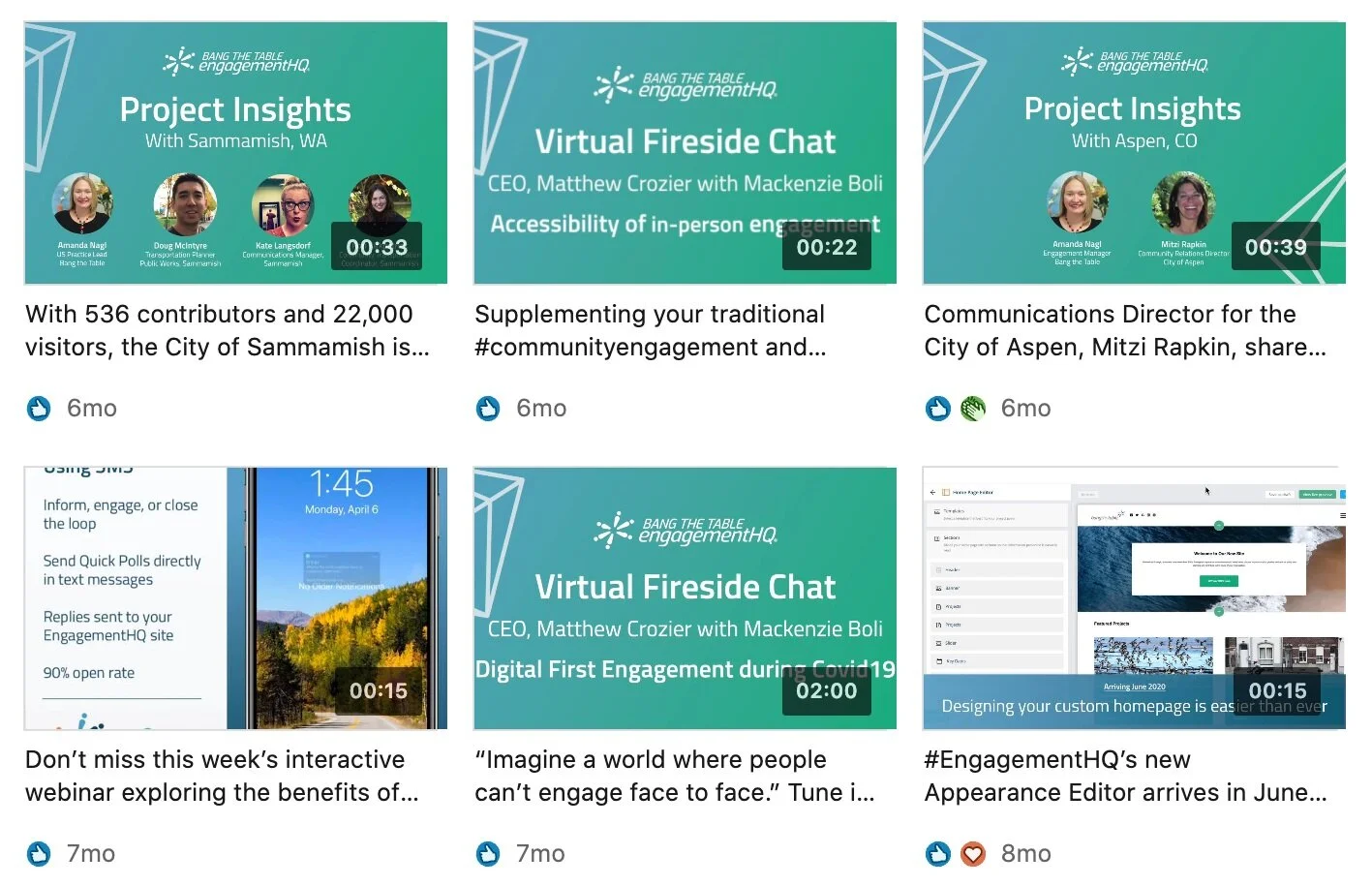This screenshot has width=1372, height=886.
Task: Open post Imagine a world where people
Action: click(x=675, y=776)
